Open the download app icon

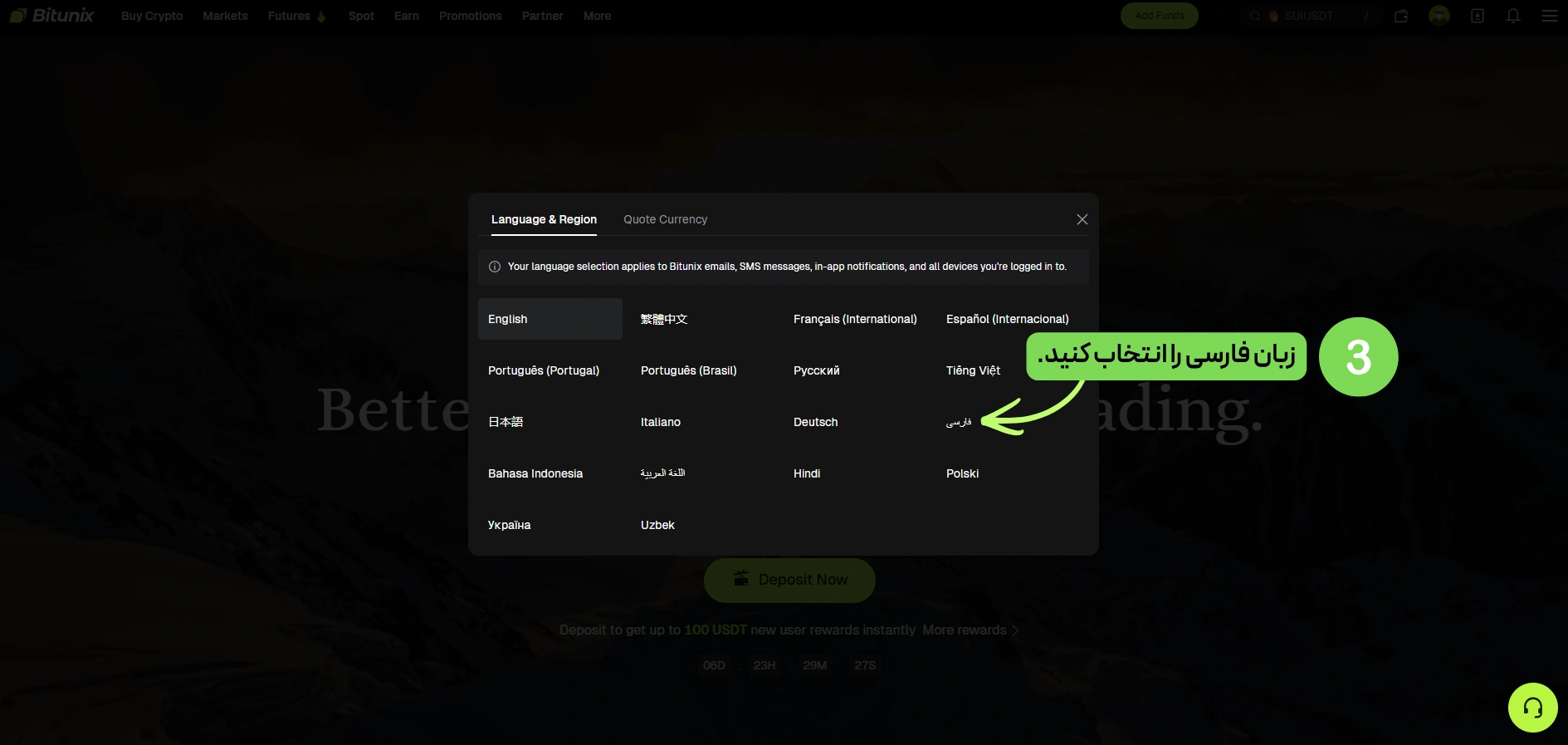pyautogui.click(x=1478, y=16)
